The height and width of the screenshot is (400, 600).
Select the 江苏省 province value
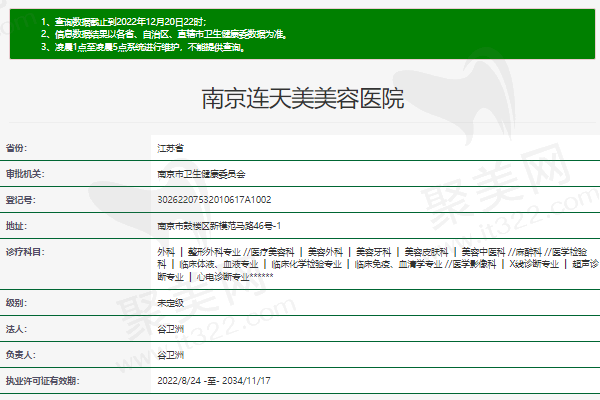(x=171, y=147)
